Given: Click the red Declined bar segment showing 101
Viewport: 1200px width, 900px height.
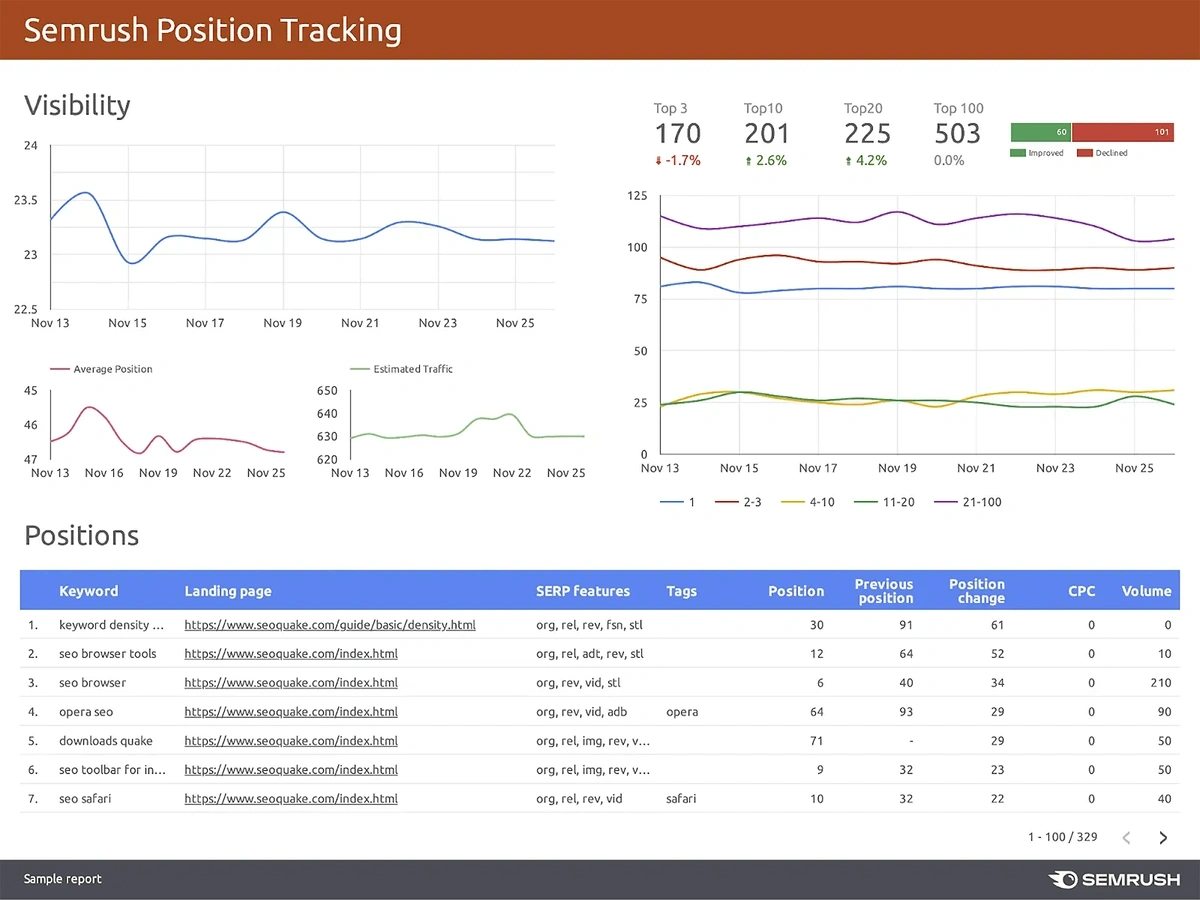Looking at the screenshot, I should pos(1123,132).
